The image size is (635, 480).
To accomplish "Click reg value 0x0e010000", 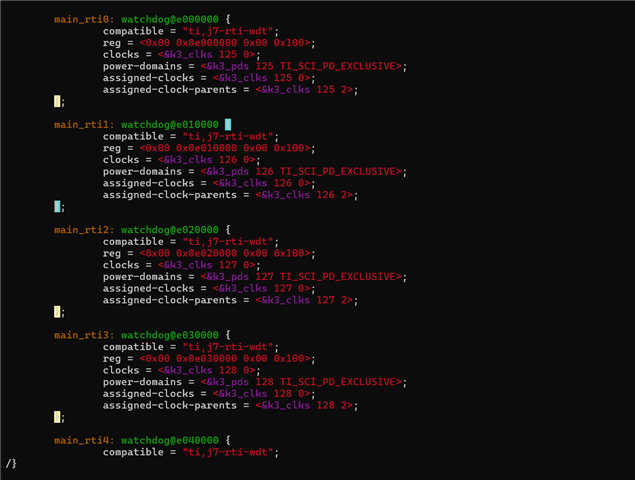I will point(207,148).
